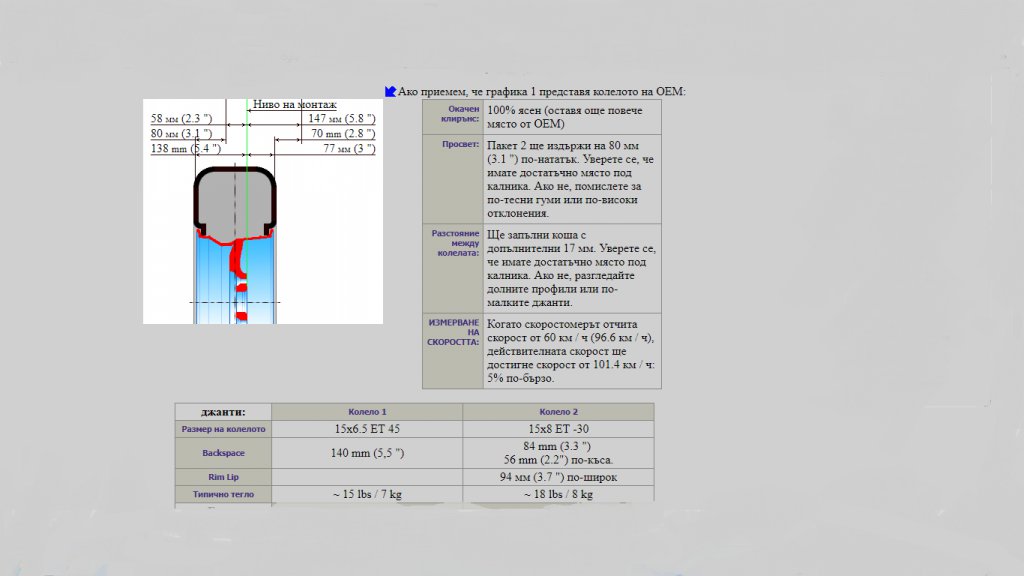1024x576 pixels.
Task: Select the "Размер на колелото" row header
Action: (x=223, y=429)
